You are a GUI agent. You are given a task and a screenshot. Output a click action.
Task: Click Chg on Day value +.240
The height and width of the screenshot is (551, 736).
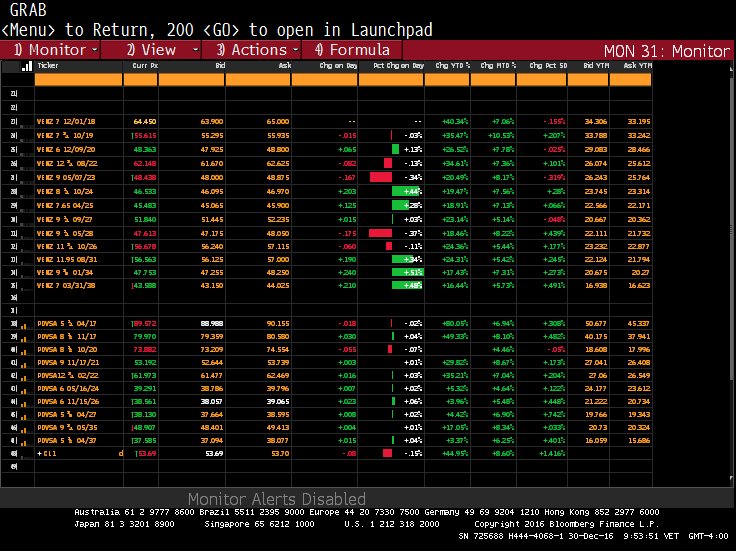[x=347, y=273]
